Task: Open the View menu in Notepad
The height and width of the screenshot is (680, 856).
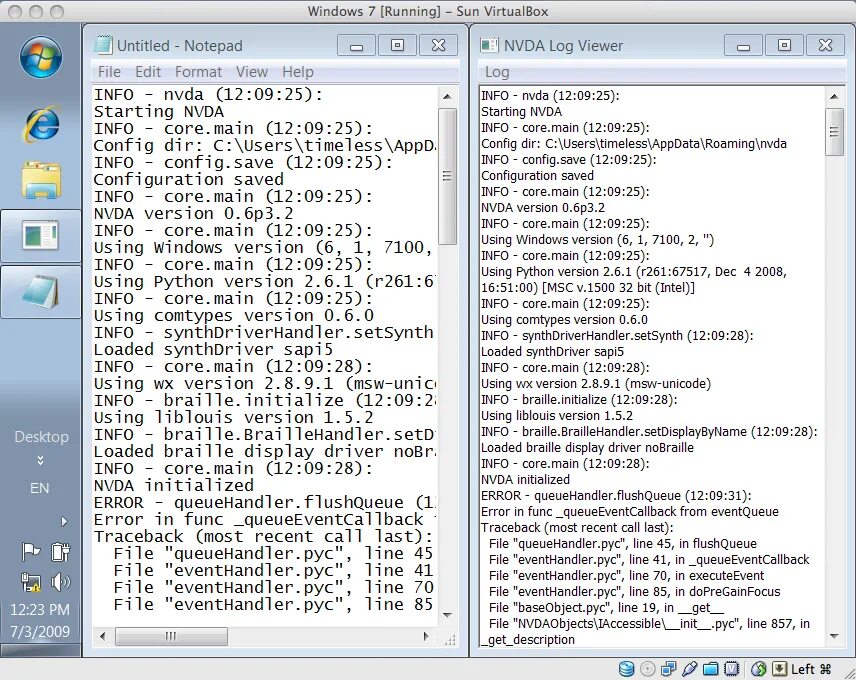Action: (x=252, y=72)
